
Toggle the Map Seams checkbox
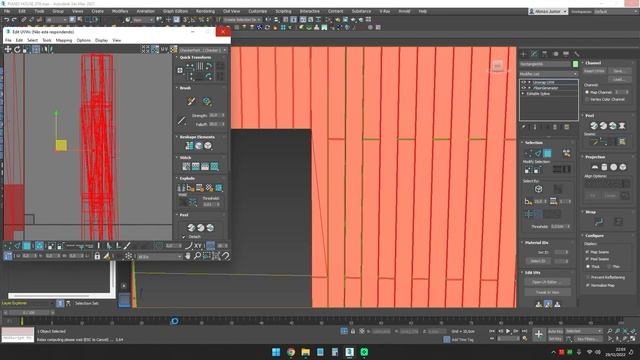pos(587,252)
